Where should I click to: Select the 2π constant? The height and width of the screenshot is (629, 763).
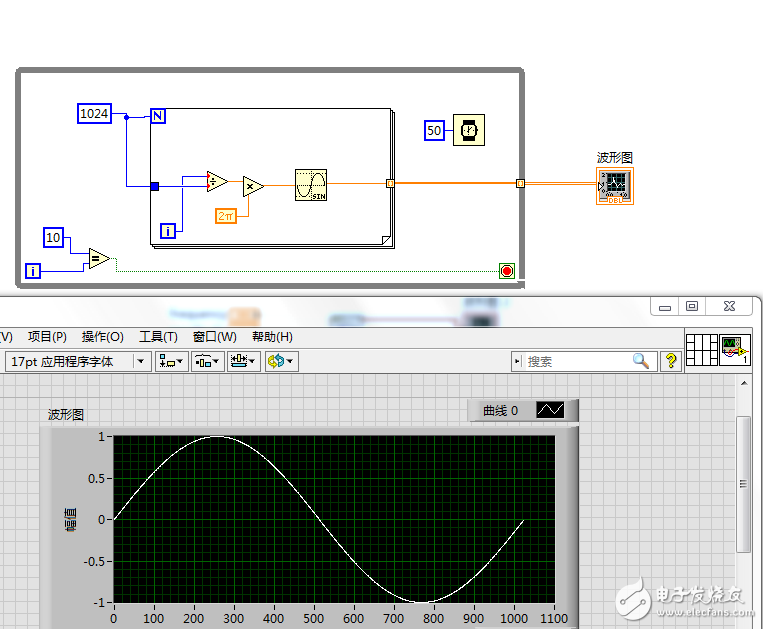pyautogui.click(x=226, y=216)
